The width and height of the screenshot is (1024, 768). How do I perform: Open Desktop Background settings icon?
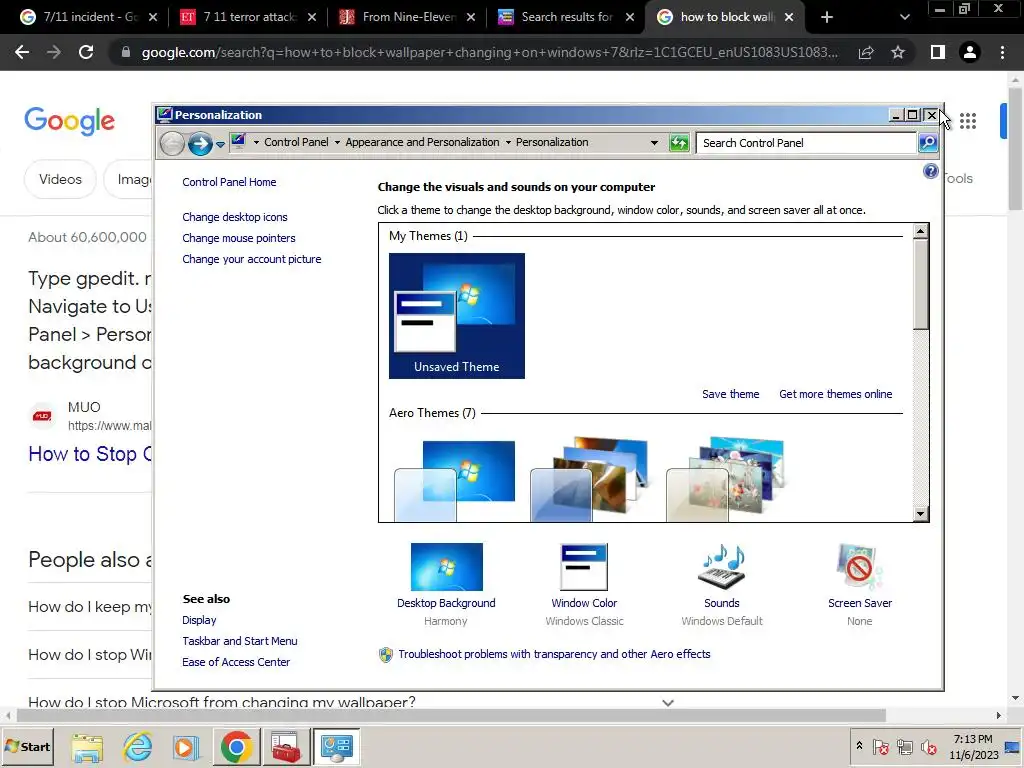point(447,567)
